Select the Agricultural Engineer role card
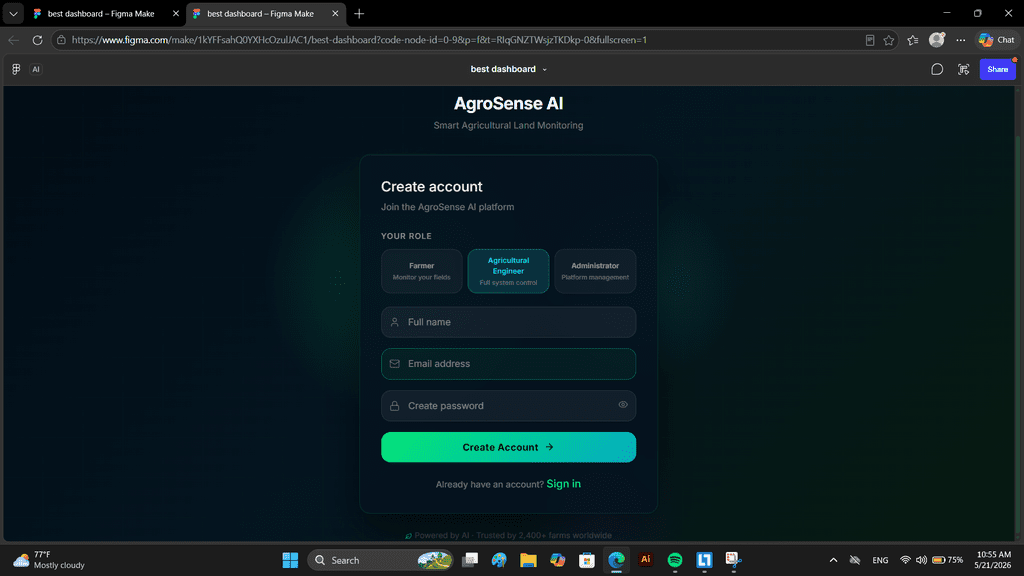This screenshot has width=1024, height=576. [508, 271]
